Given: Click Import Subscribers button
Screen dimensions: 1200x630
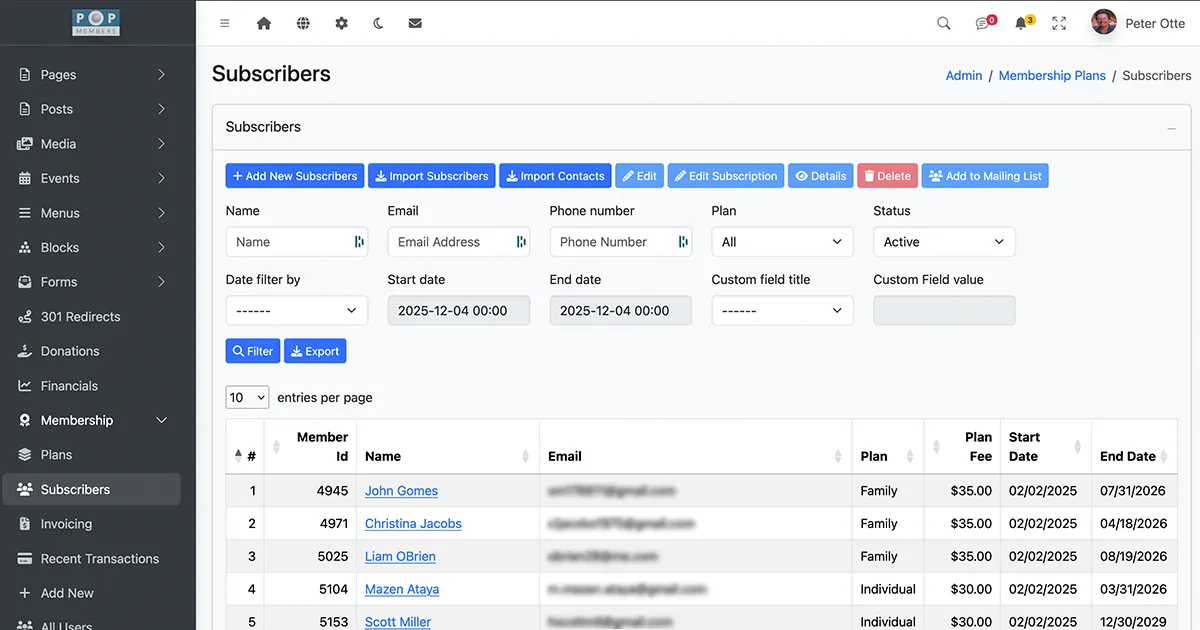Looking at the screenshot, I should (432, 176).
